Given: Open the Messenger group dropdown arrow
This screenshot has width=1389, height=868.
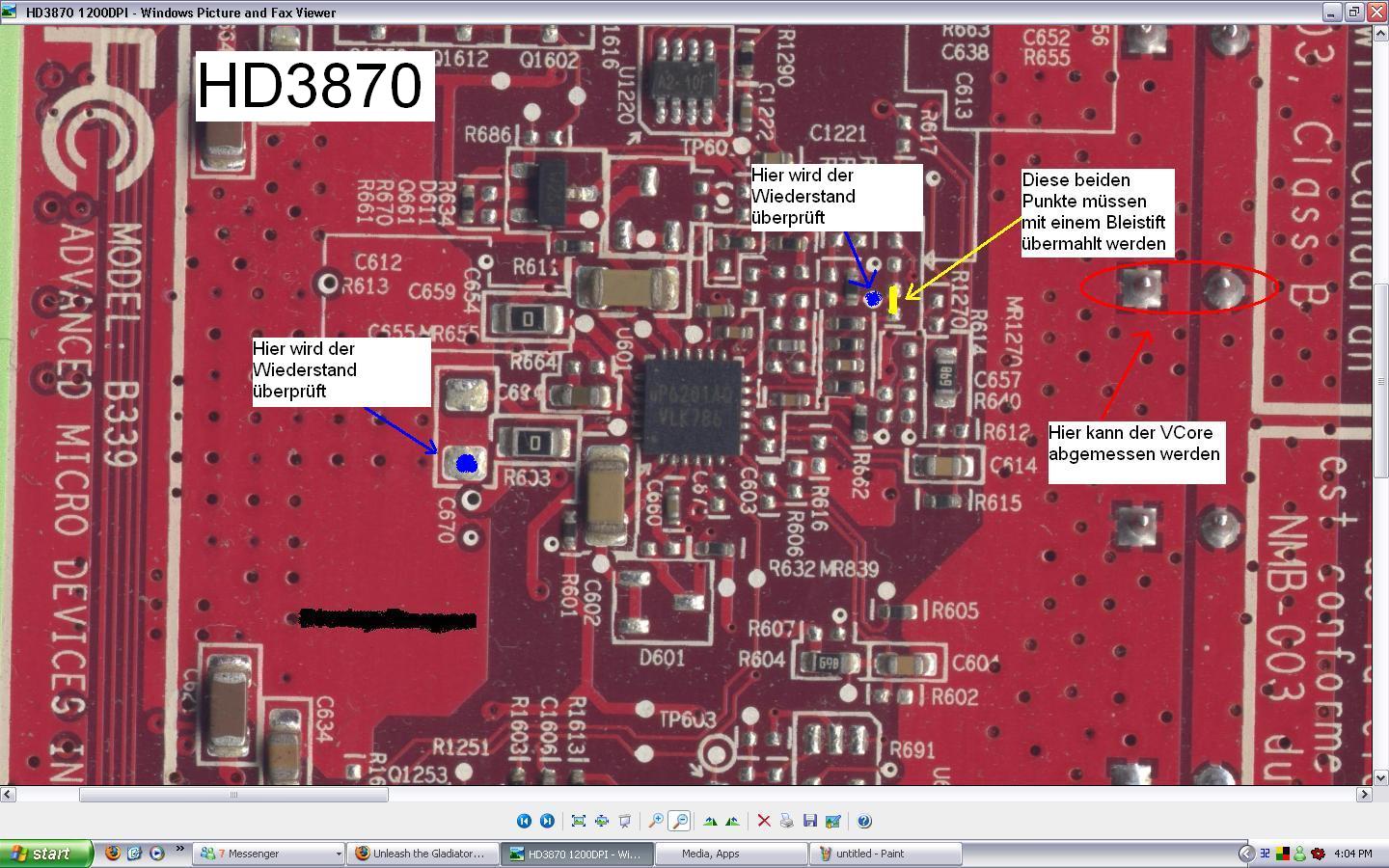Looking at the screenshot, I should click(x=338, y=854).
